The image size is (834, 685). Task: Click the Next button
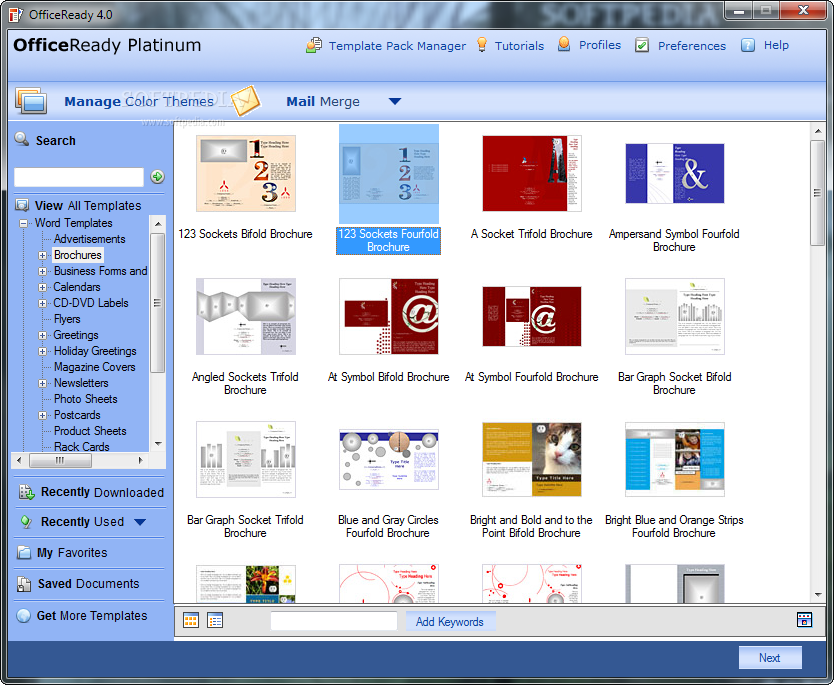(x=770, y=657)
